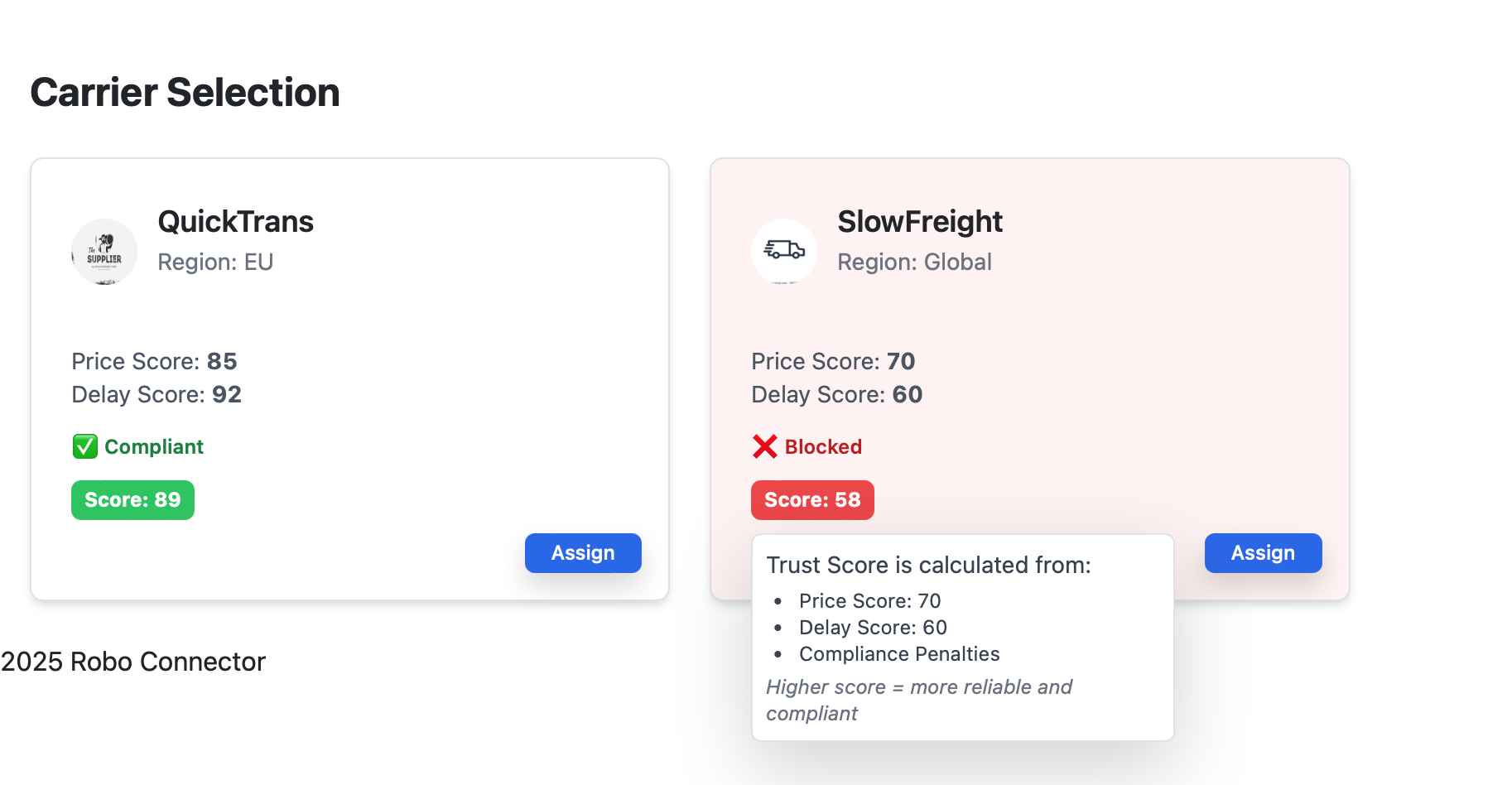Select the SlowFreight carrier name
The width and height of the screenshot is (1512, 785).
(920, 222)
